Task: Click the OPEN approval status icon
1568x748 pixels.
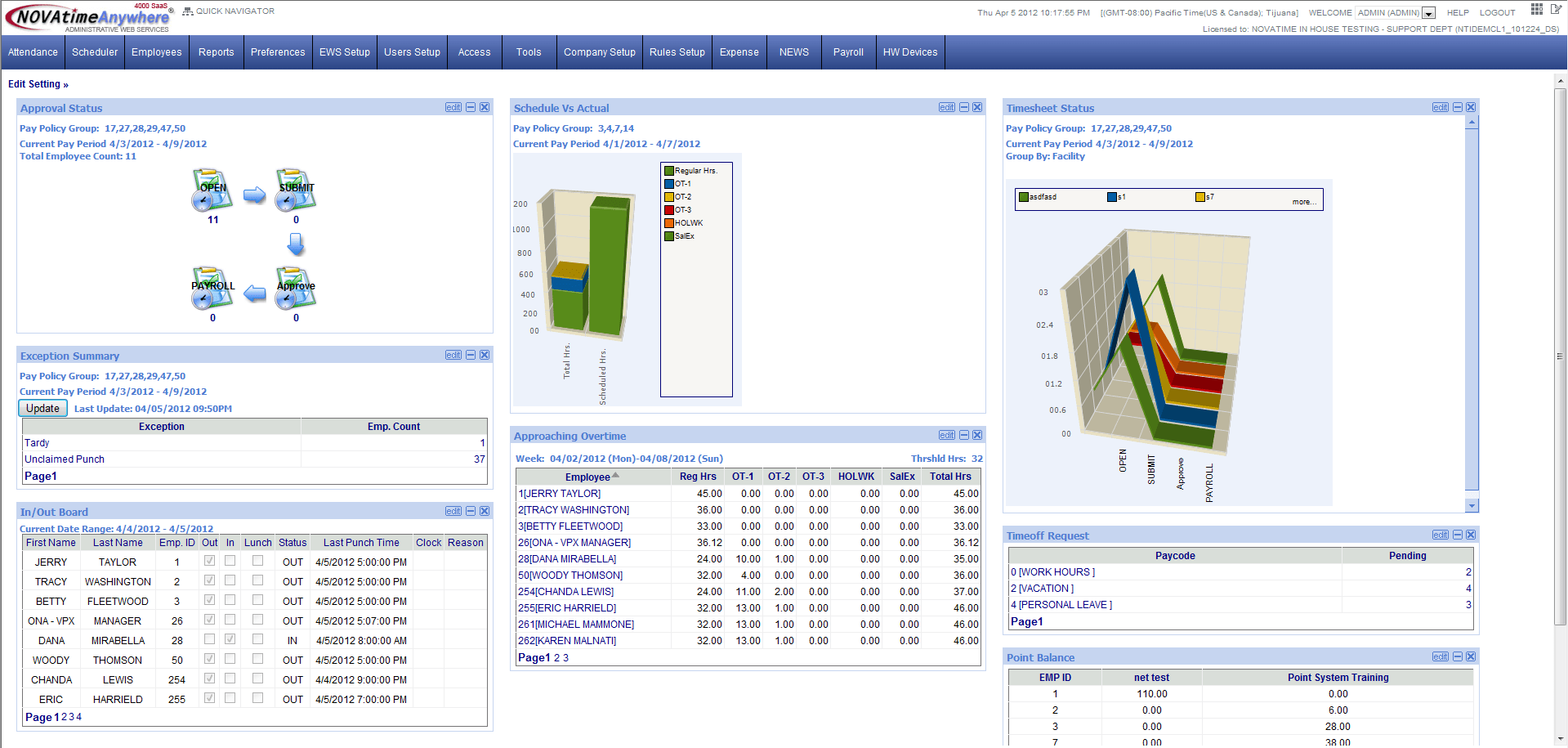Action: click(211, 190)
